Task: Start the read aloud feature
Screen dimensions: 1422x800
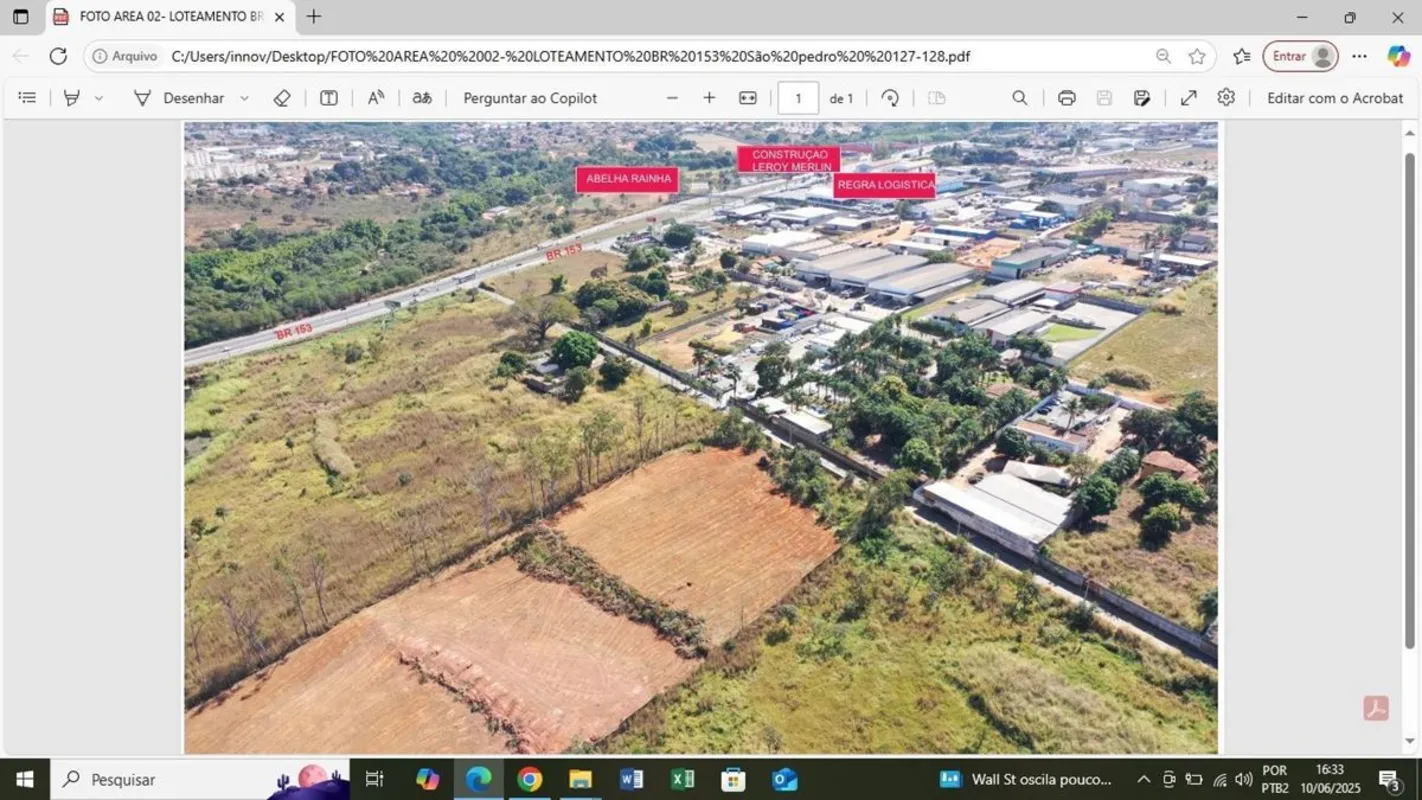Action: (376, 98)
